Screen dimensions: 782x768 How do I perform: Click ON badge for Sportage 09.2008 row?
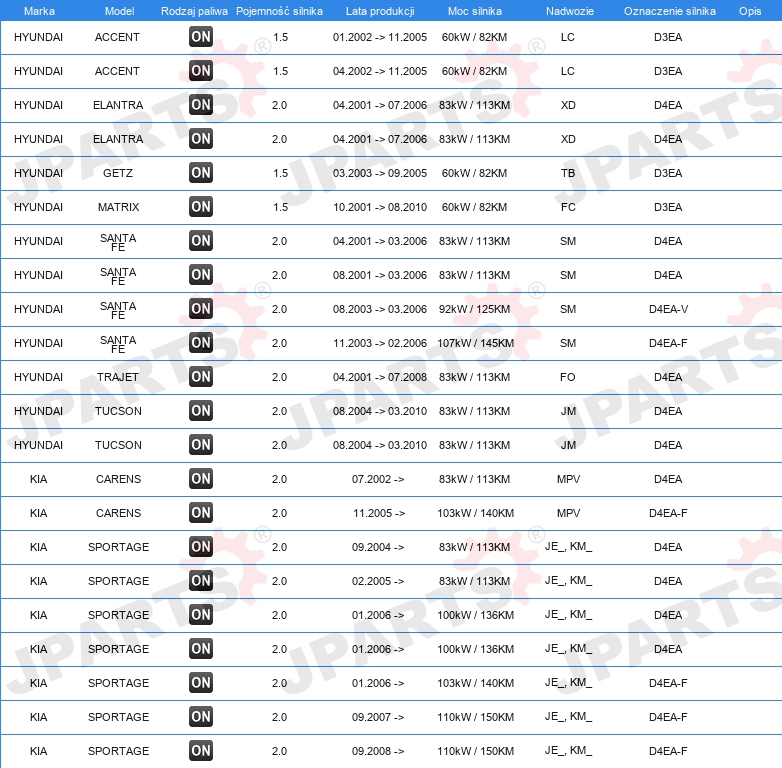(201, 751)
